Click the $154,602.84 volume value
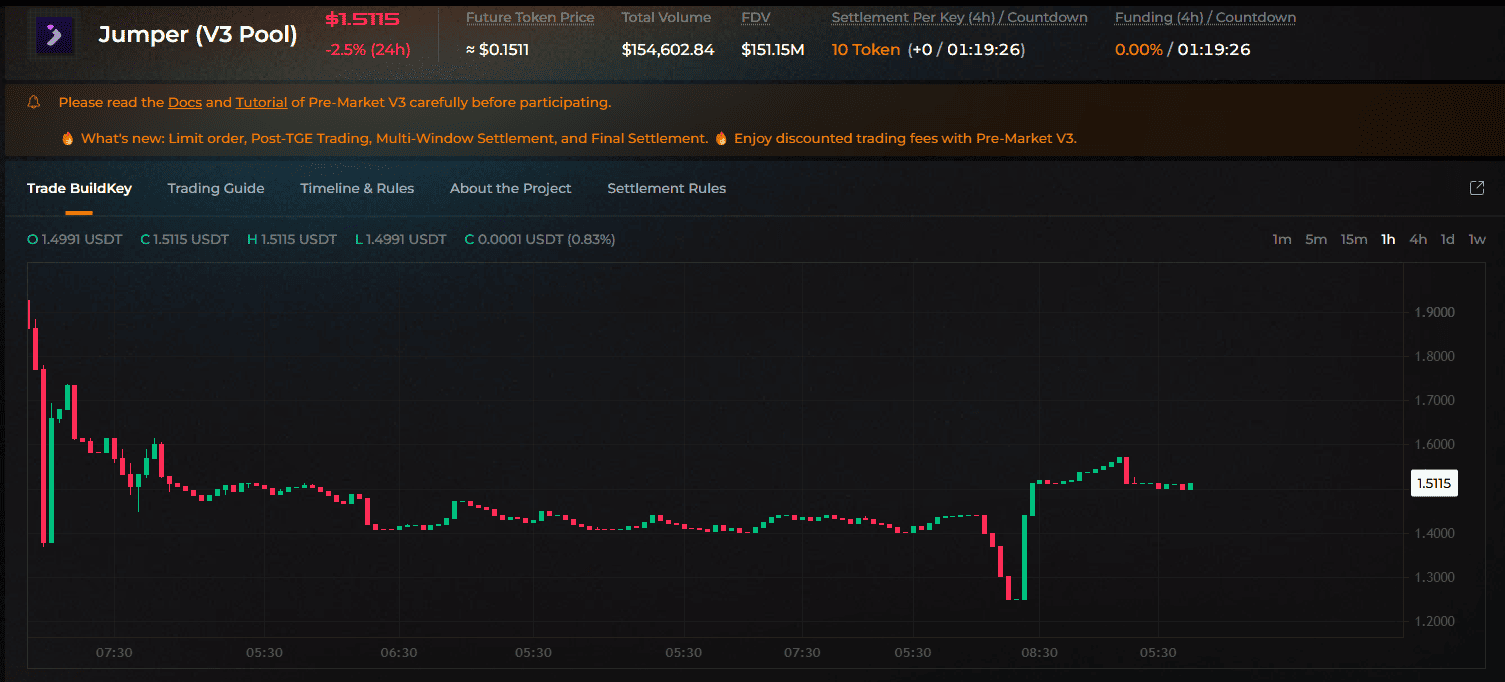 click(668, 50)
